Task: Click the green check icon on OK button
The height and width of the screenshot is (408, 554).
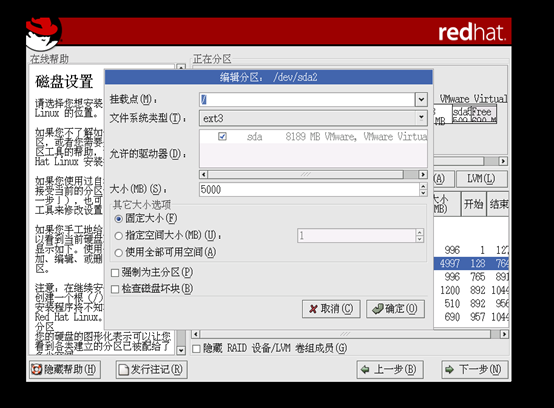Action: [x=378, y=309]
